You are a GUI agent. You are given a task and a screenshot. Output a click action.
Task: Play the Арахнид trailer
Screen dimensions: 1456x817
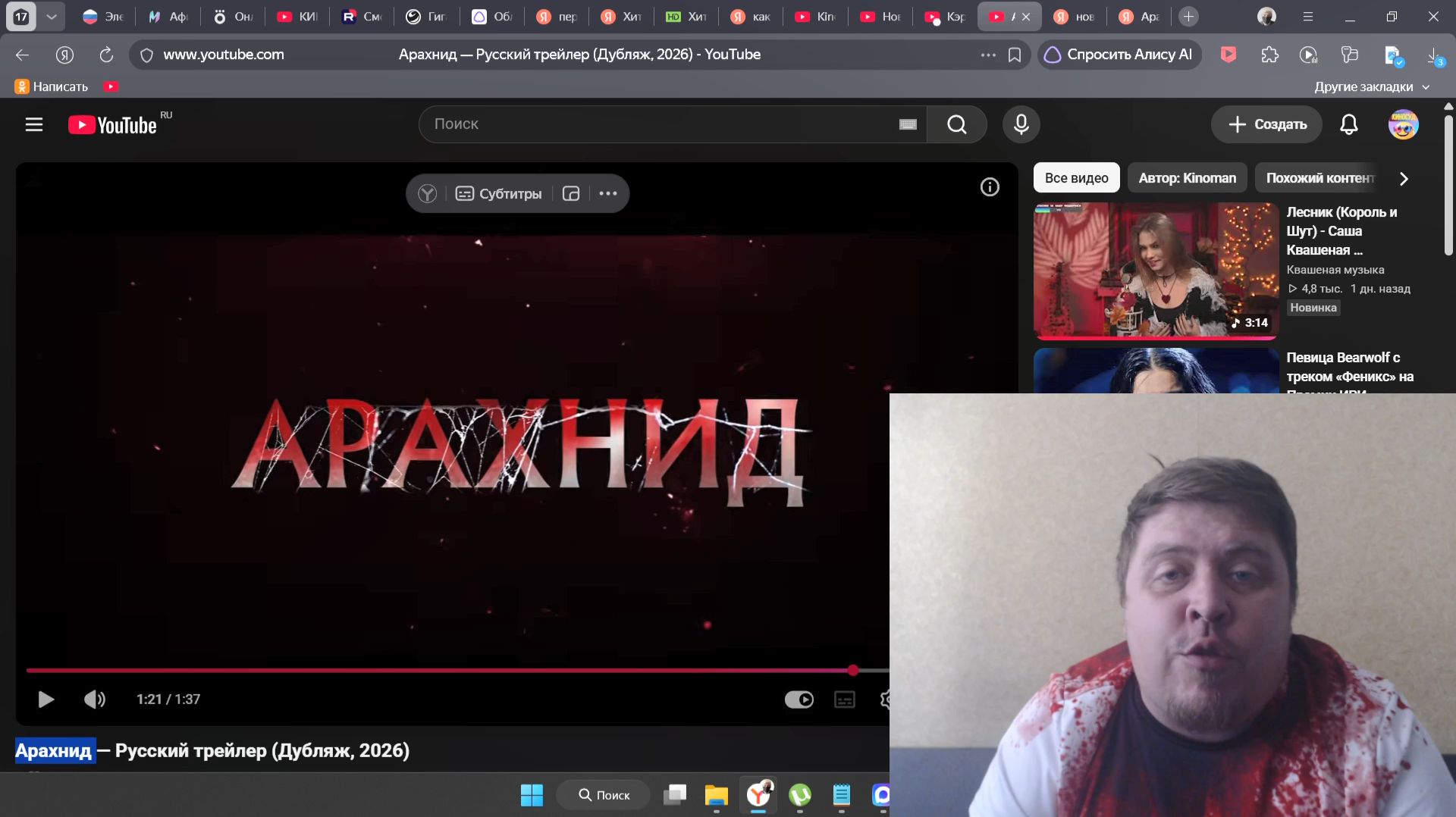[45, 700]
